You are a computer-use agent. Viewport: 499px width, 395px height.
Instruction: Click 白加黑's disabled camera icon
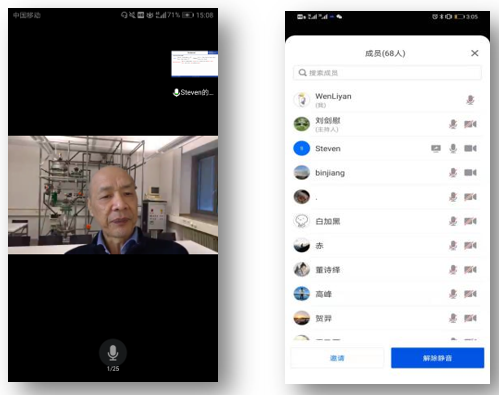coord(470,221)
